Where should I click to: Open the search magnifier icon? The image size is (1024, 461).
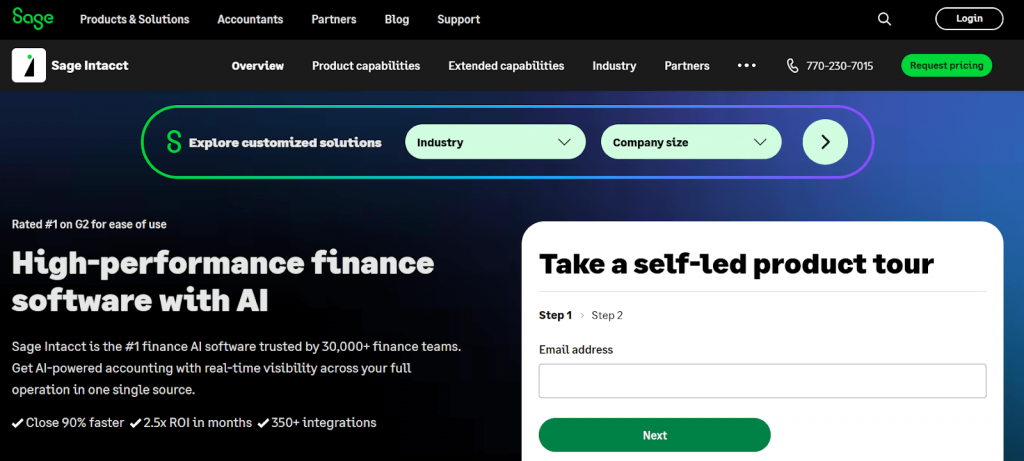[x=884, y=19]
